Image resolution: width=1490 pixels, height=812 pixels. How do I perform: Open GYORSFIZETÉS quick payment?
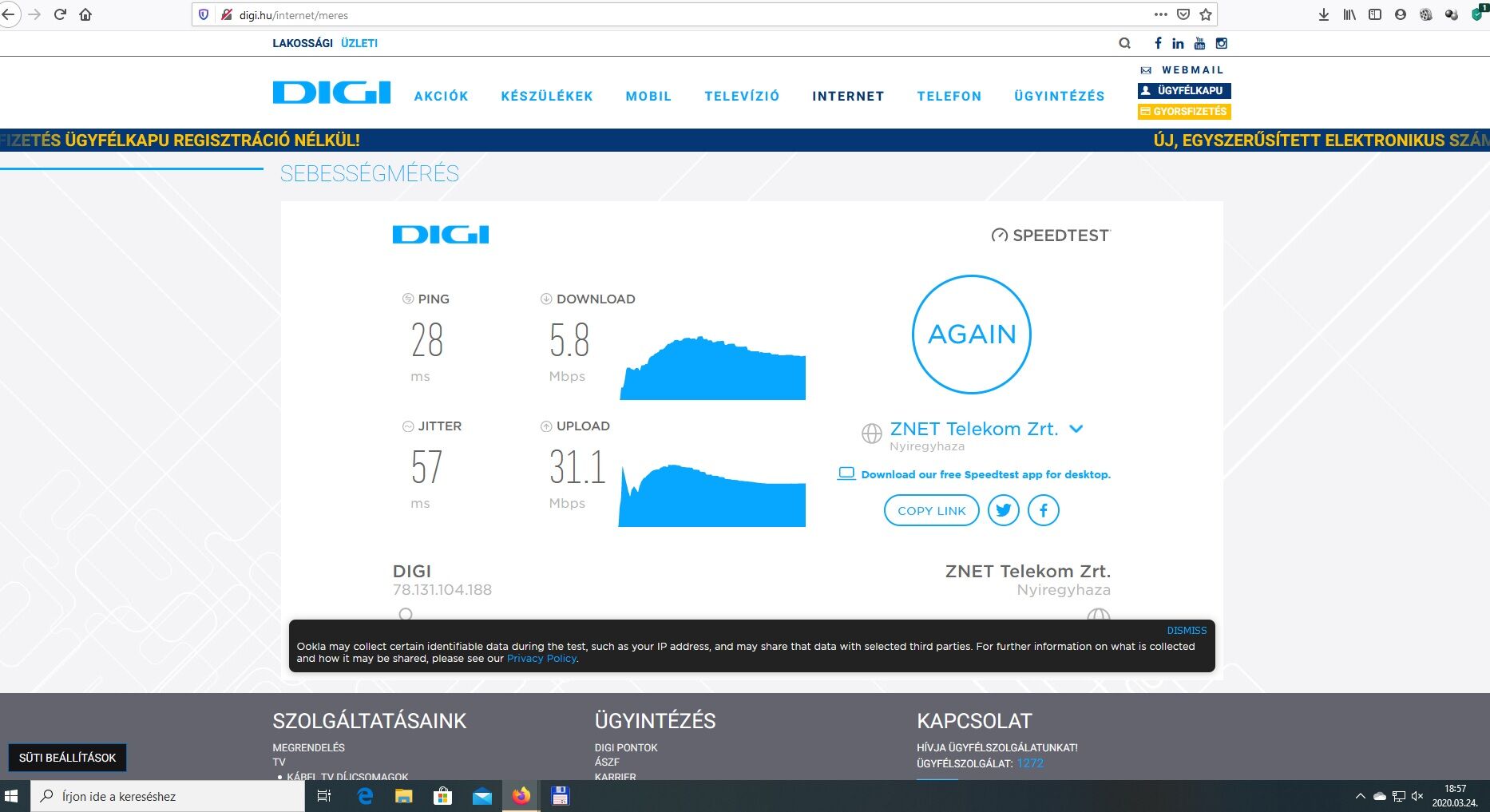tap(1184, 111)
